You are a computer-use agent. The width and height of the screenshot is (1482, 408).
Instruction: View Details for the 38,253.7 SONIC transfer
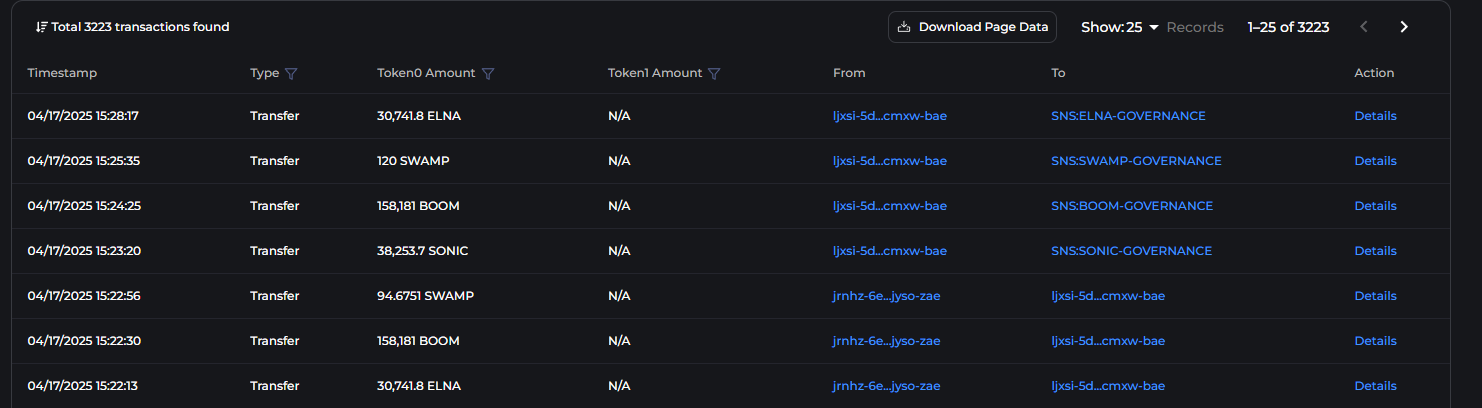point(1375,251)
